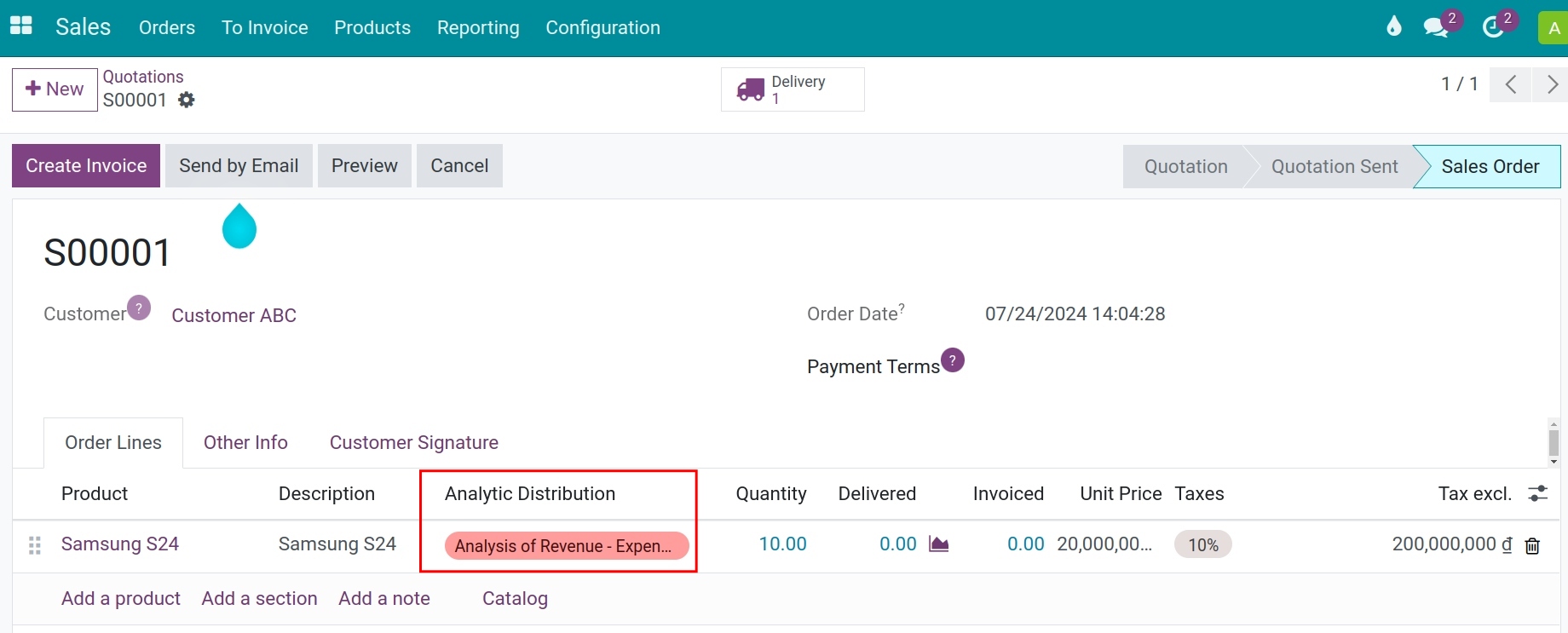Show Customer field help tooltip icon
This screenshot has height=633, width=1568.
tap(139, 308)
